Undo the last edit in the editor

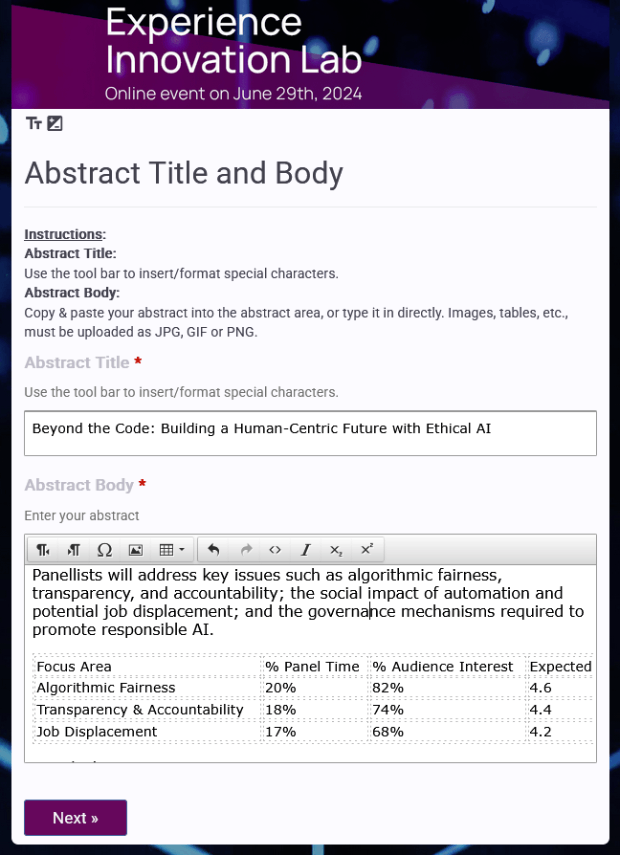click(214, 549)
